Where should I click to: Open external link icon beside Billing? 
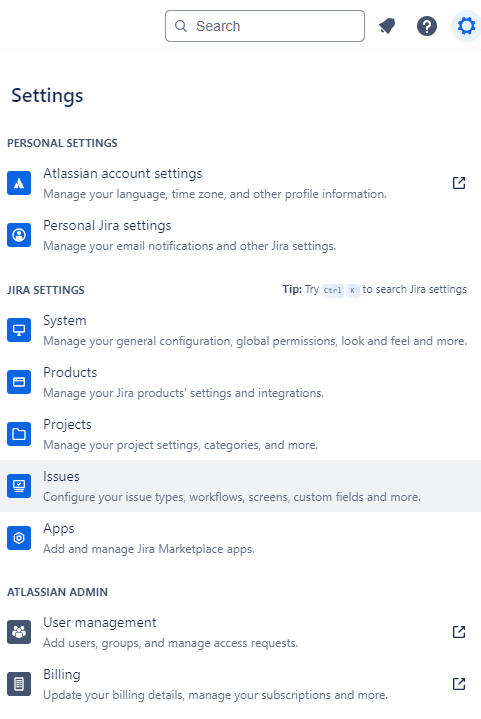(x=459, y=684)
